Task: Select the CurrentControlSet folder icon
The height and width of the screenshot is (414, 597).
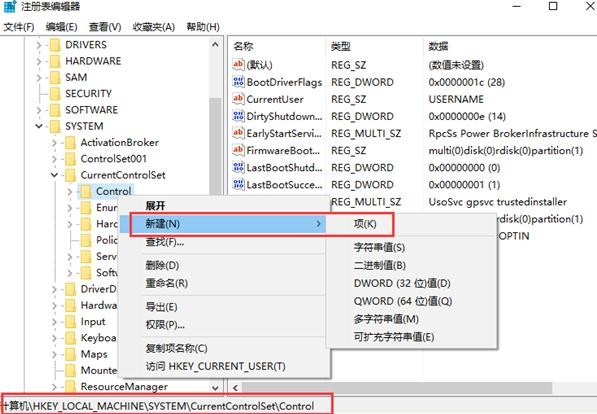Action: [x=70, y=175]
